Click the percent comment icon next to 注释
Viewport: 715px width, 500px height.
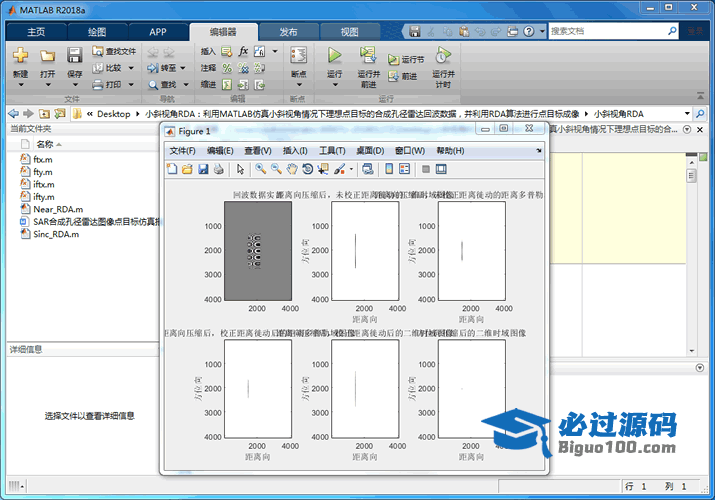[227, 68]
